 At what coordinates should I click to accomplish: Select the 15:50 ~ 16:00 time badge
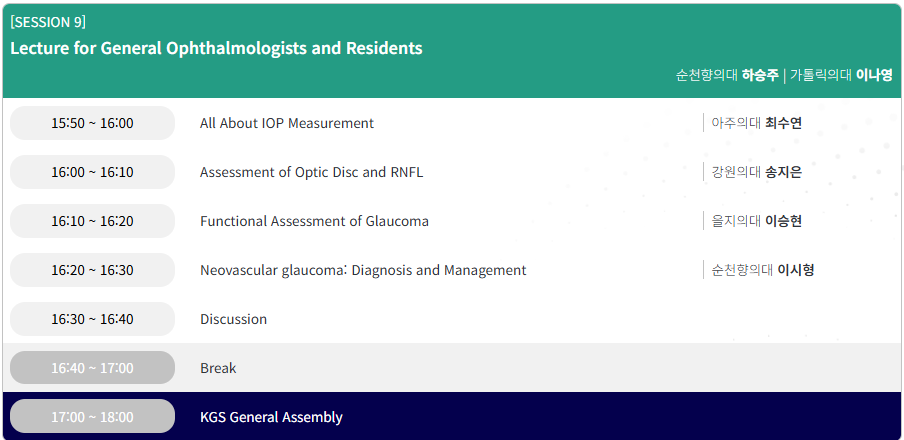click(x=92, y=123)
